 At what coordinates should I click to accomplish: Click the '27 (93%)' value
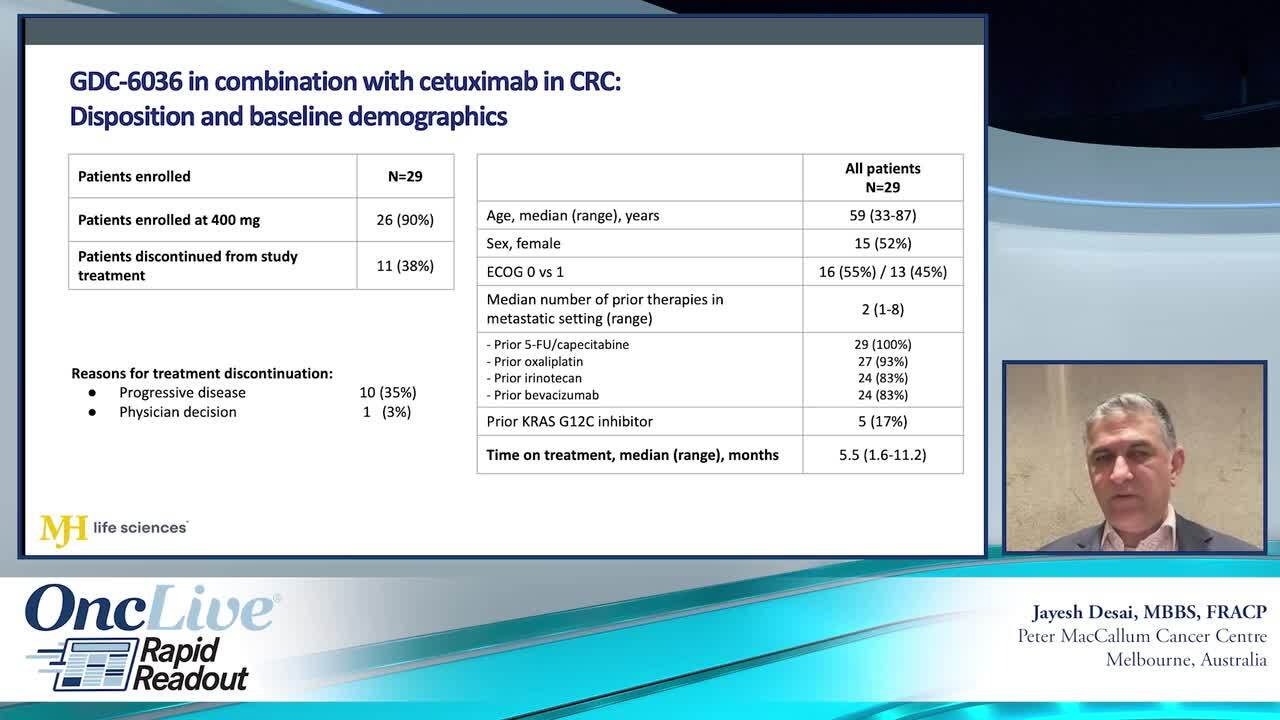click(883, 362)
